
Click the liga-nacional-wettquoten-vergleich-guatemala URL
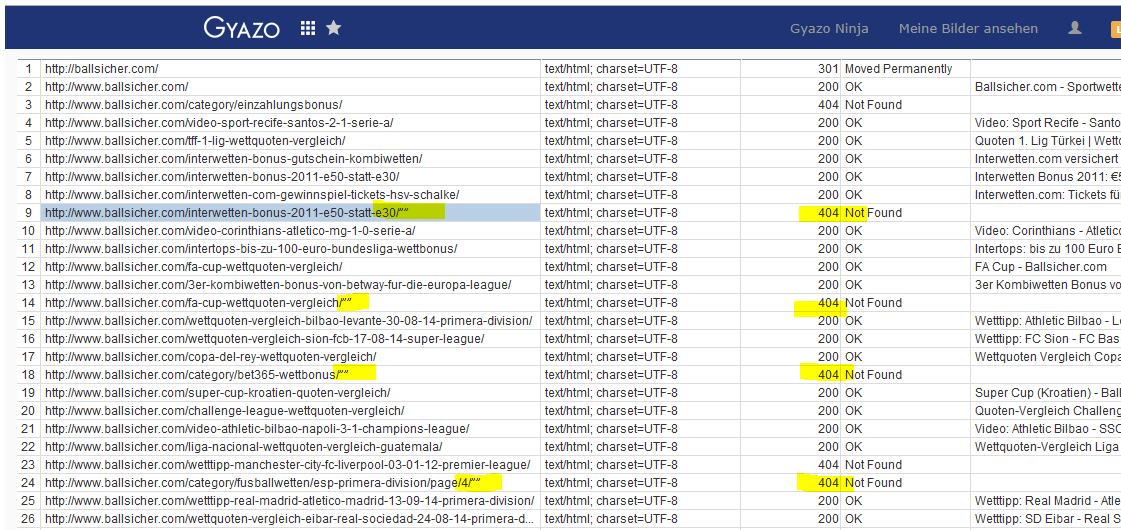tap(244, 446)
